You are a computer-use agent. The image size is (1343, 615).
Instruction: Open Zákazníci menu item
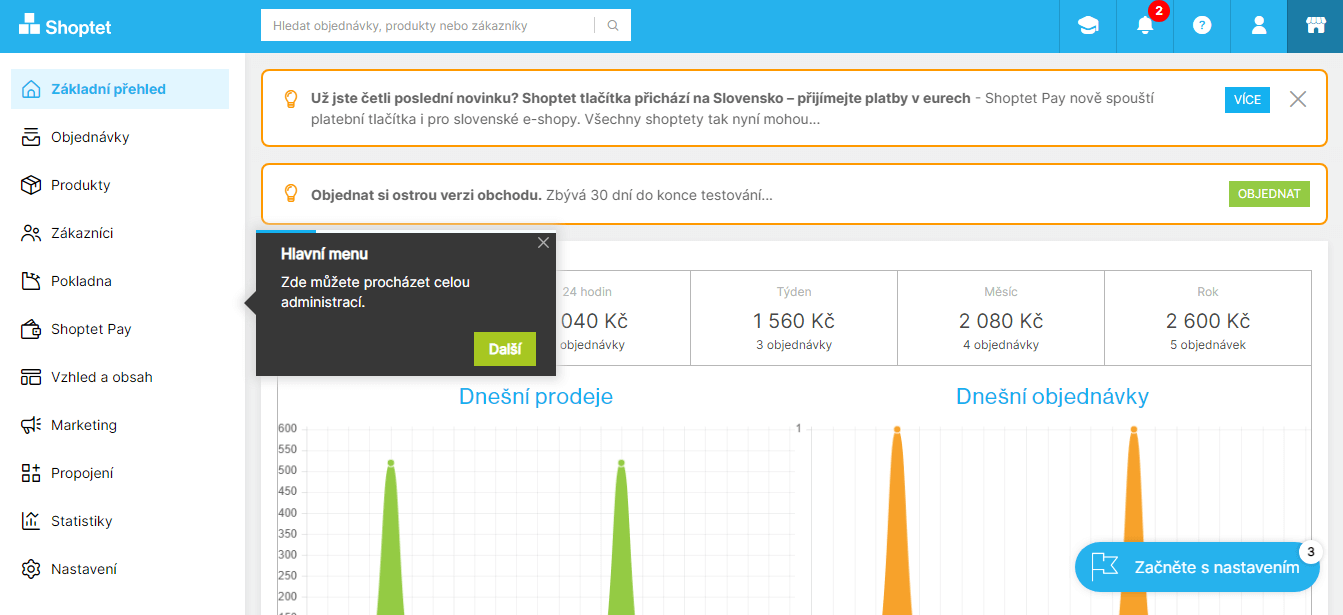120,233
